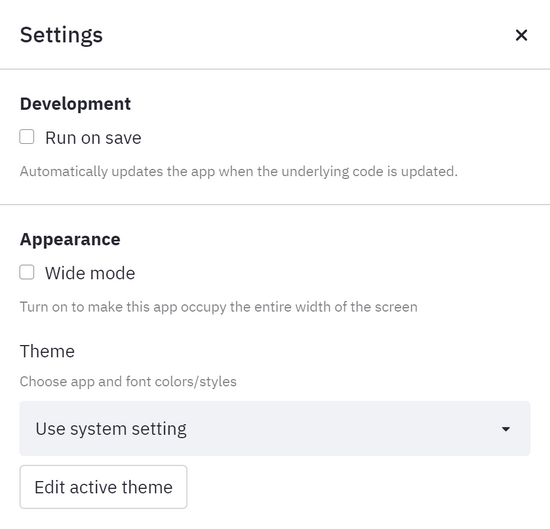550x529 pixels.
Task: Click the word "theme" on the Edit button
Action: pyautogui.click(x=147, y=487)
